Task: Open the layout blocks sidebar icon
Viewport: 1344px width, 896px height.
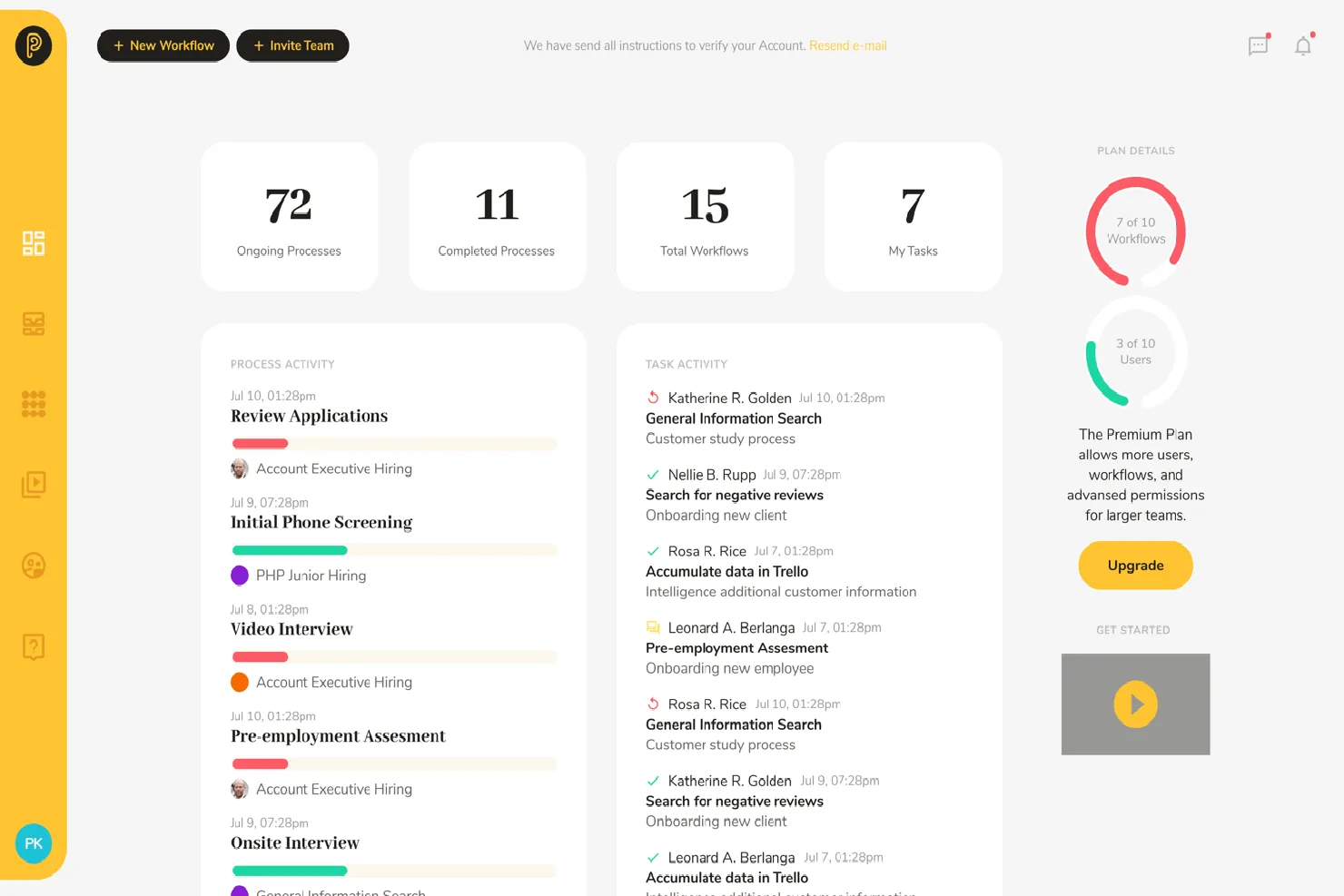Action: pyautogui.click(x=34, y=324)
